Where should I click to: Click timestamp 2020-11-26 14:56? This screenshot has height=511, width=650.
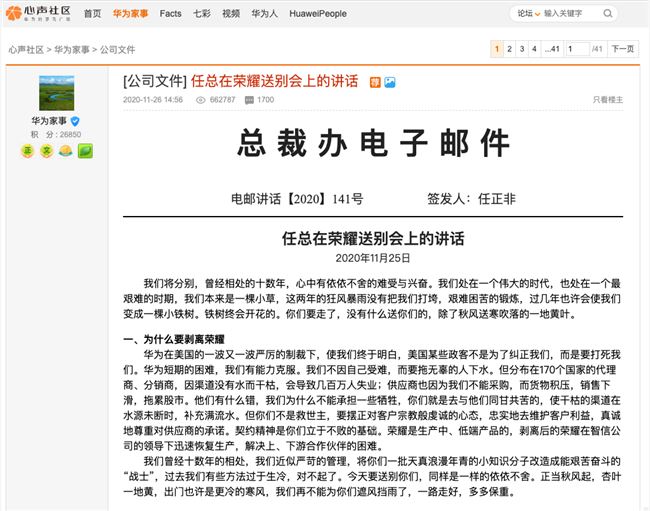[x=153, y=99]
